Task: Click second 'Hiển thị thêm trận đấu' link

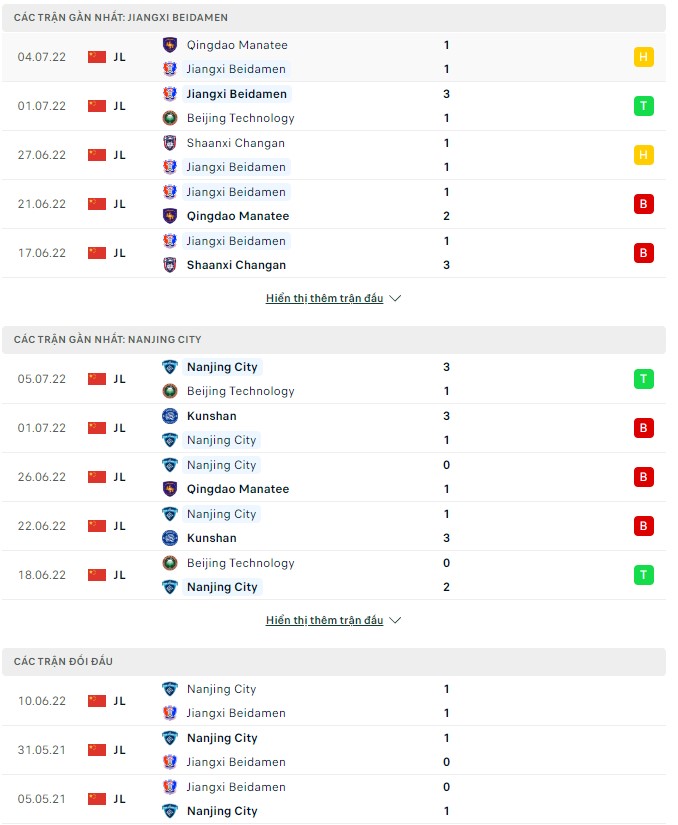Action: tap(324, 620)
